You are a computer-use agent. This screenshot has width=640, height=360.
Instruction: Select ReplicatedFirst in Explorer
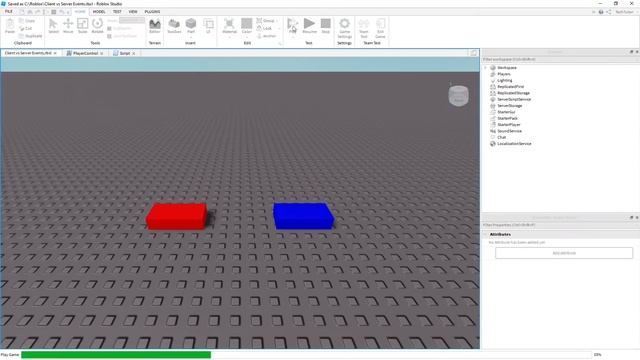pos(510,87)
